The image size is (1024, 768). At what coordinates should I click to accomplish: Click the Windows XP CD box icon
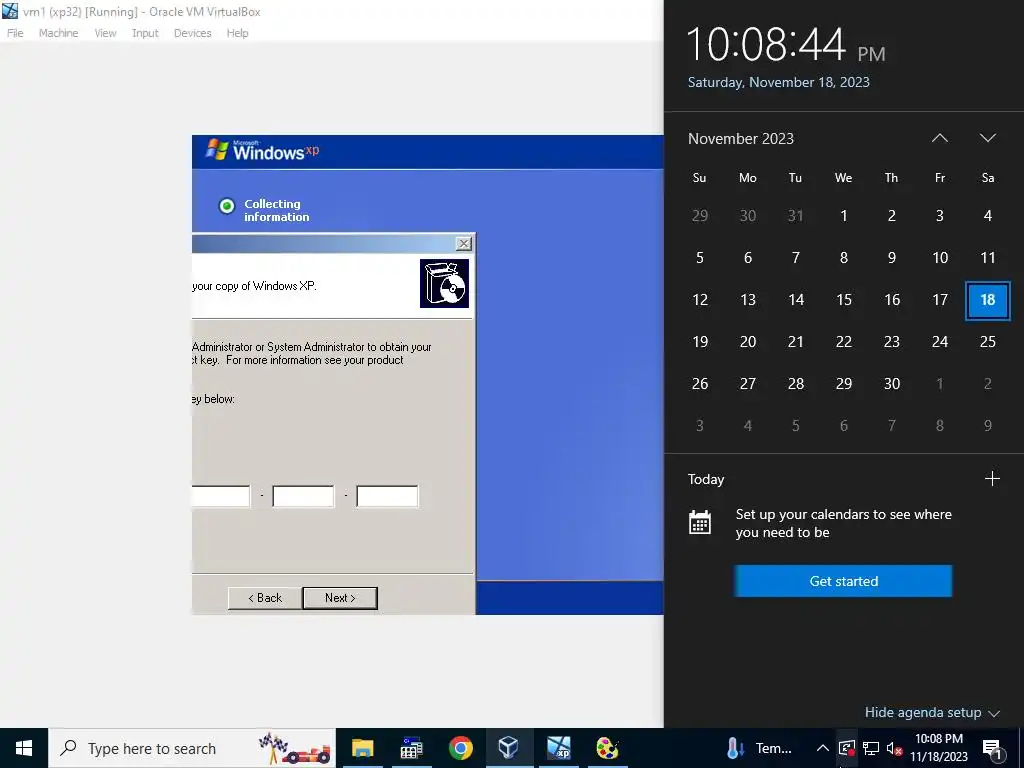pyautogui.click(x=444, y=283)
